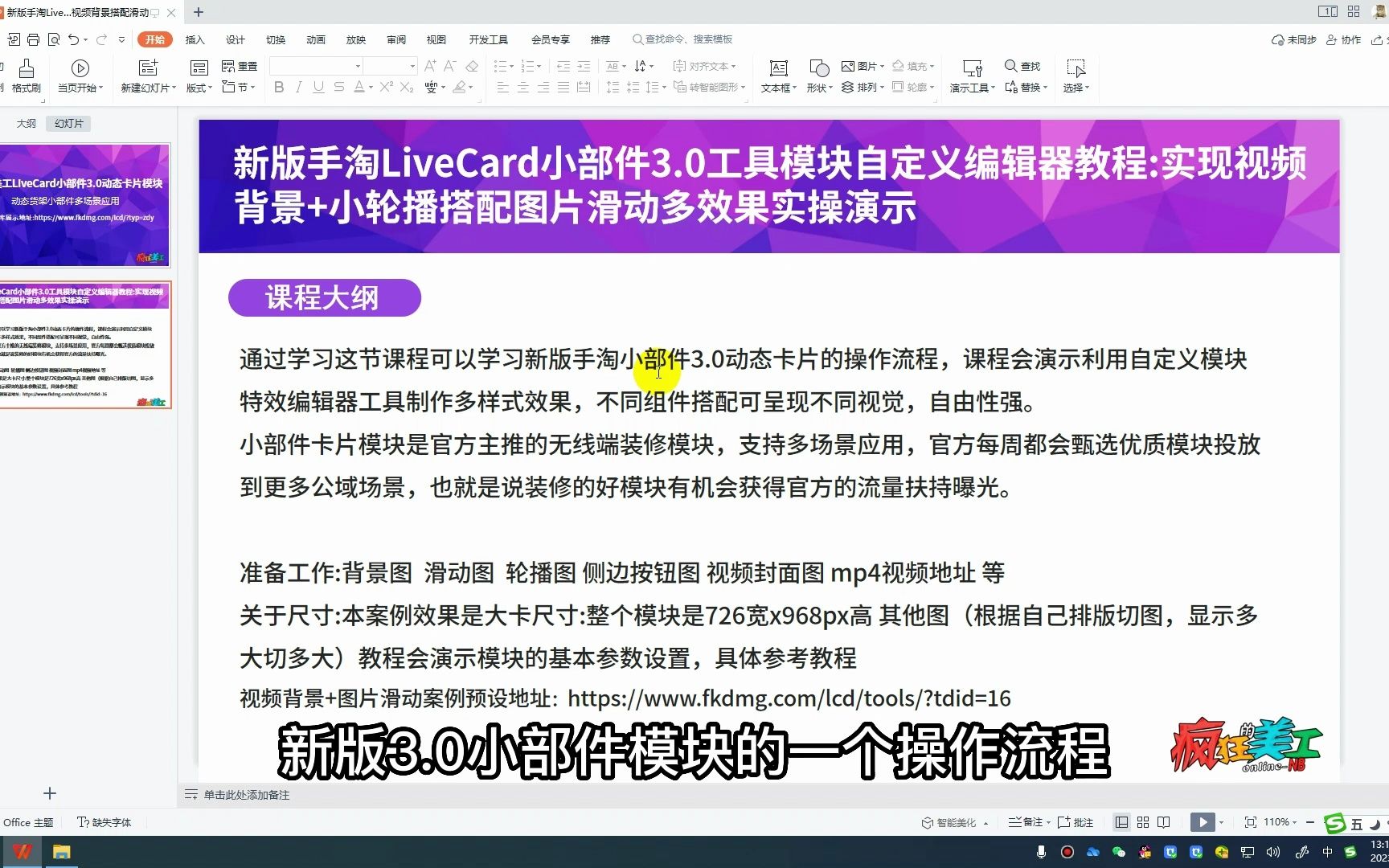Toggle Underline formatting
Viewport: 1389px width, 868px height.
point(319,87)
